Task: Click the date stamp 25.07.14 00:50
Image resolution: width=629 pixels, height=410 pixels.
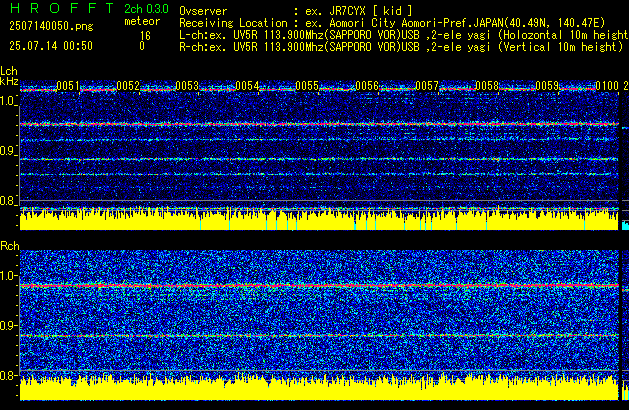Action: [51, 46]
